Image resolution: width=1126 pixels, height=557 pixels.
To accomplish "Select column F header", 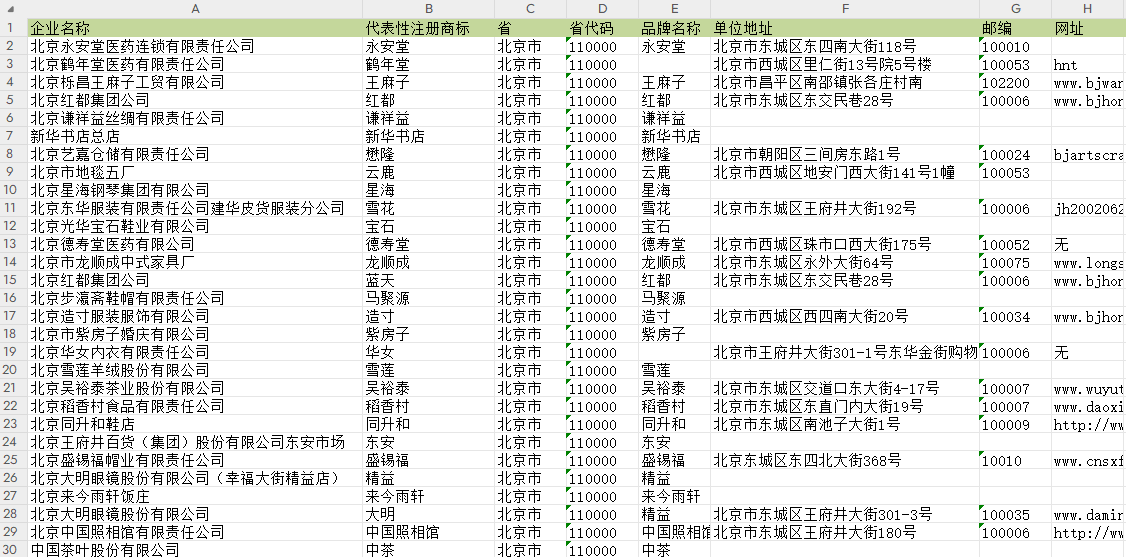I will [845, 9].
